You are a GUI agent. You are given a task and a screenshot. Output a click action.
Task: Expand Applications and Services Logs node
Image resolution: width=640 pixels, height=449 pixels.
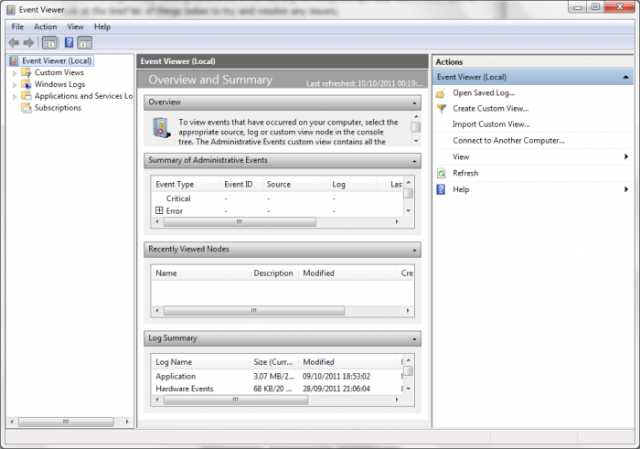(x=15, y=97)
